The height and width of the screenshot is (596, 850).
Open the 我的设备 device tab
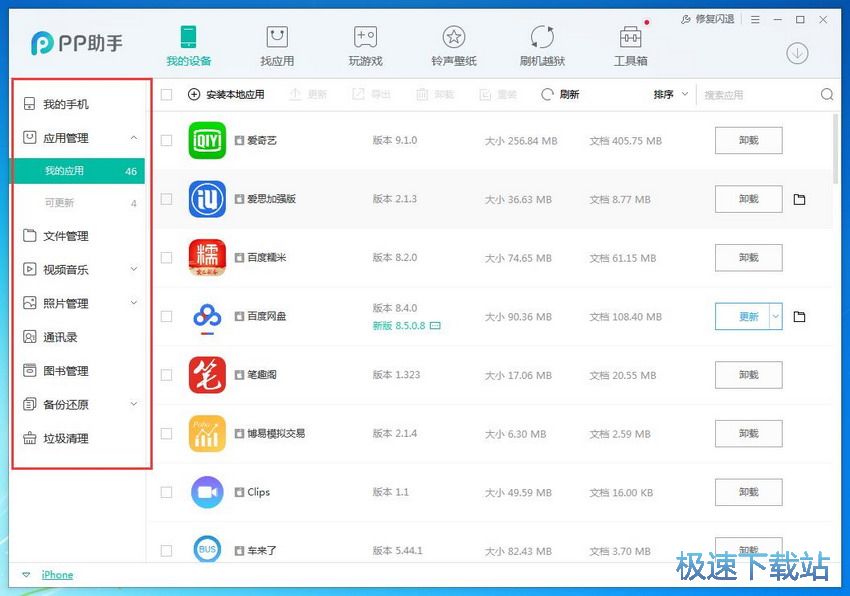tap(189, 47)
